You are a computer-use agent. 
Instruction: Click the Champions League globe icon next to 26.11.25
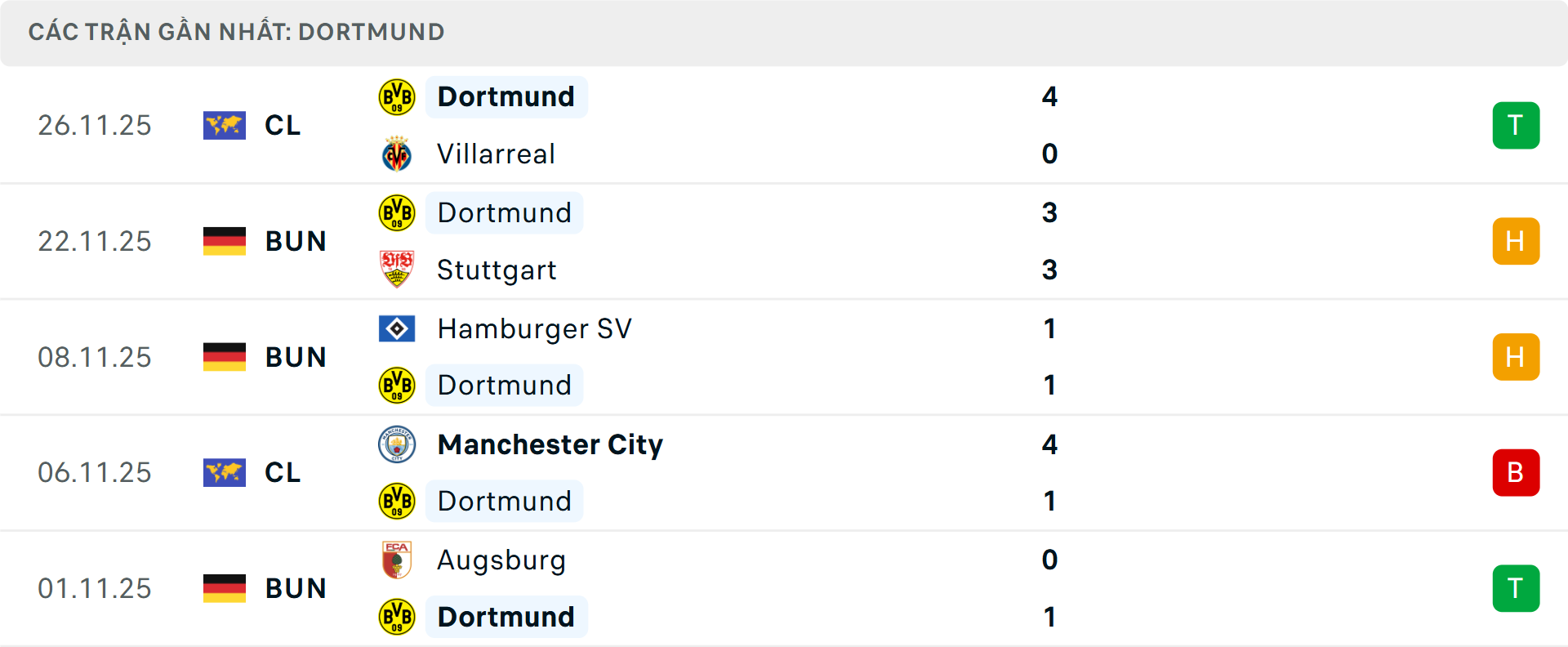coord(224,125)
